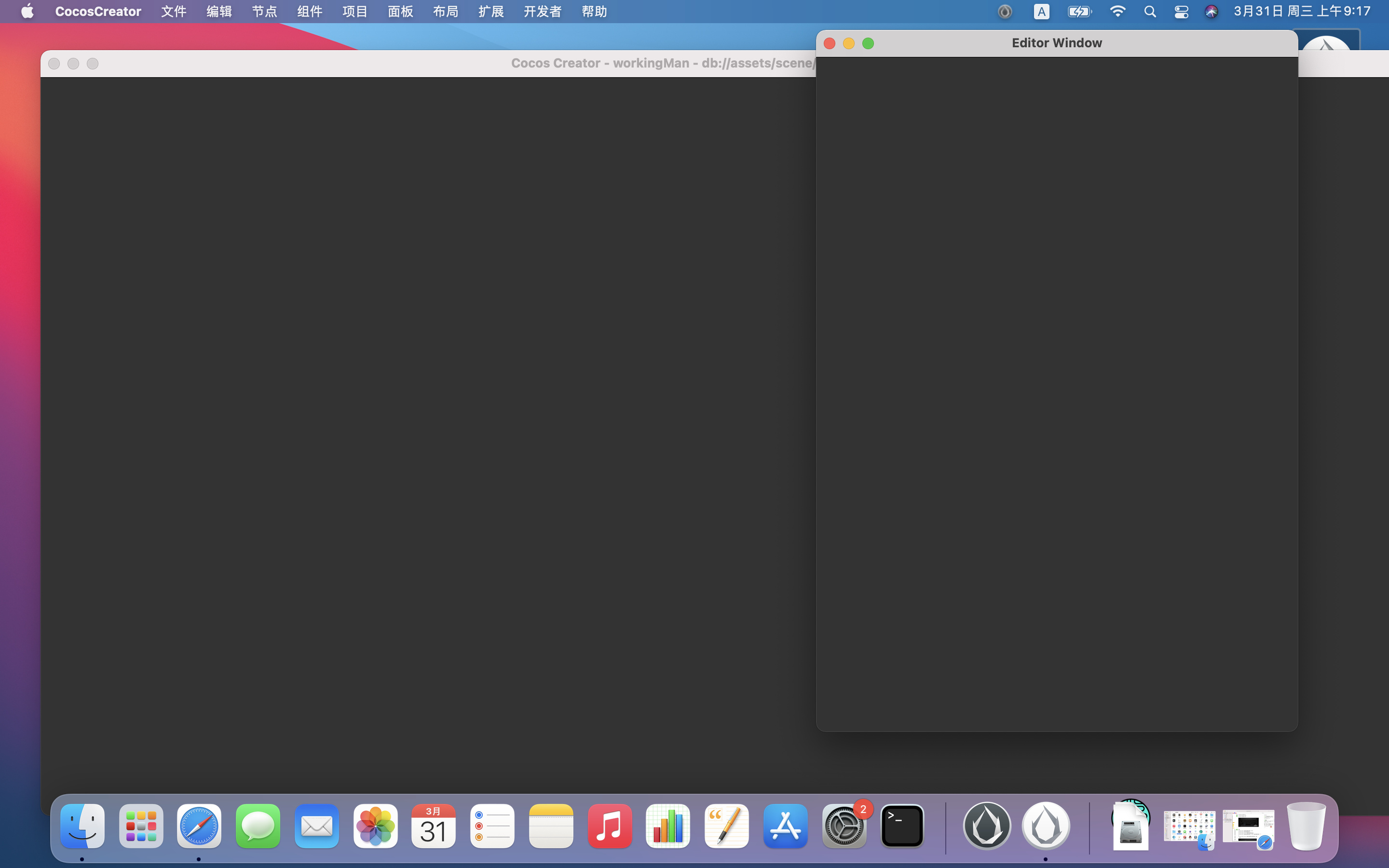Open System Preferences from the dock
1389x868 pixels.
(x=844, y=827)
